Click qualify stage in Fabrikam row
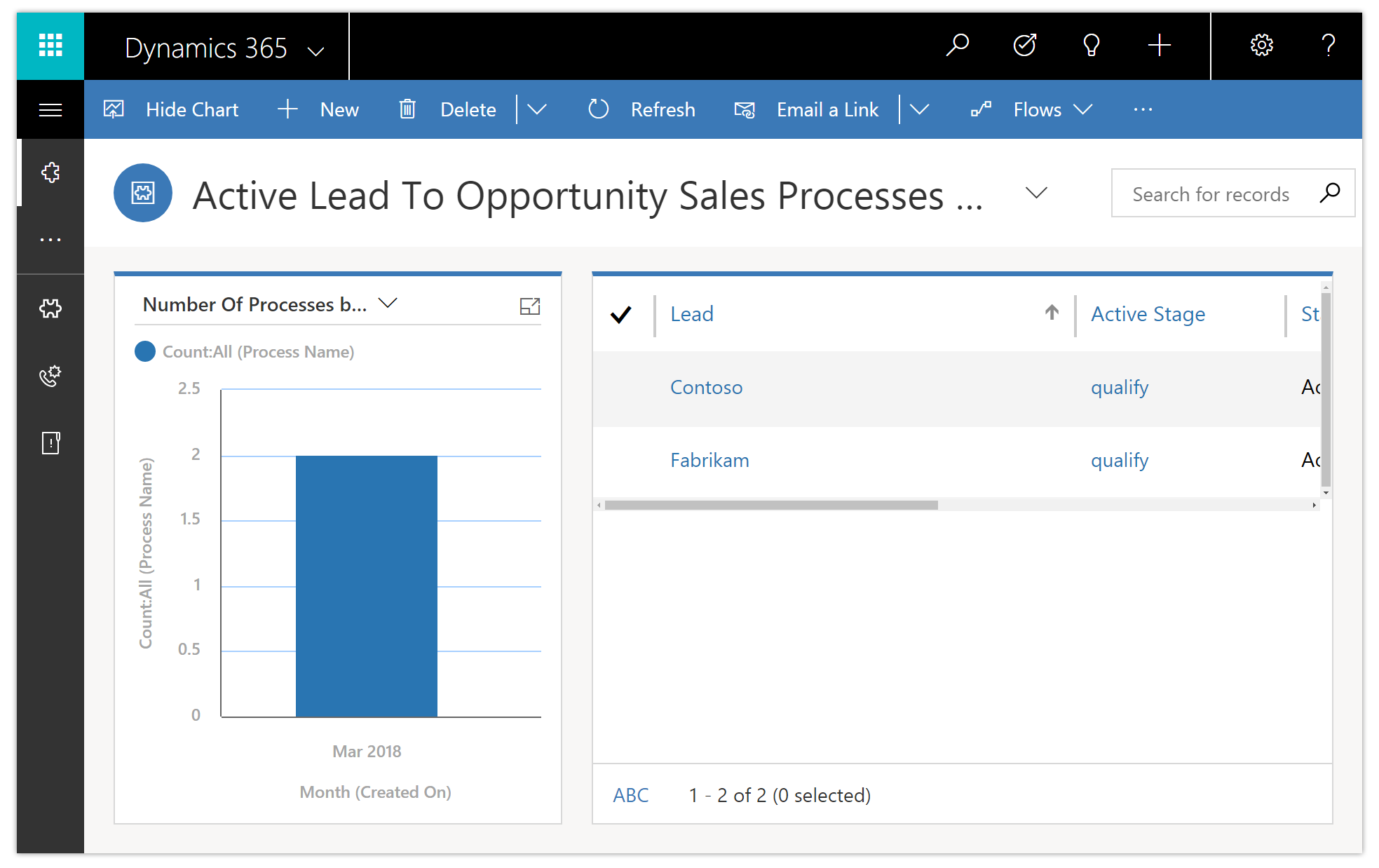 coord(1120,461)
